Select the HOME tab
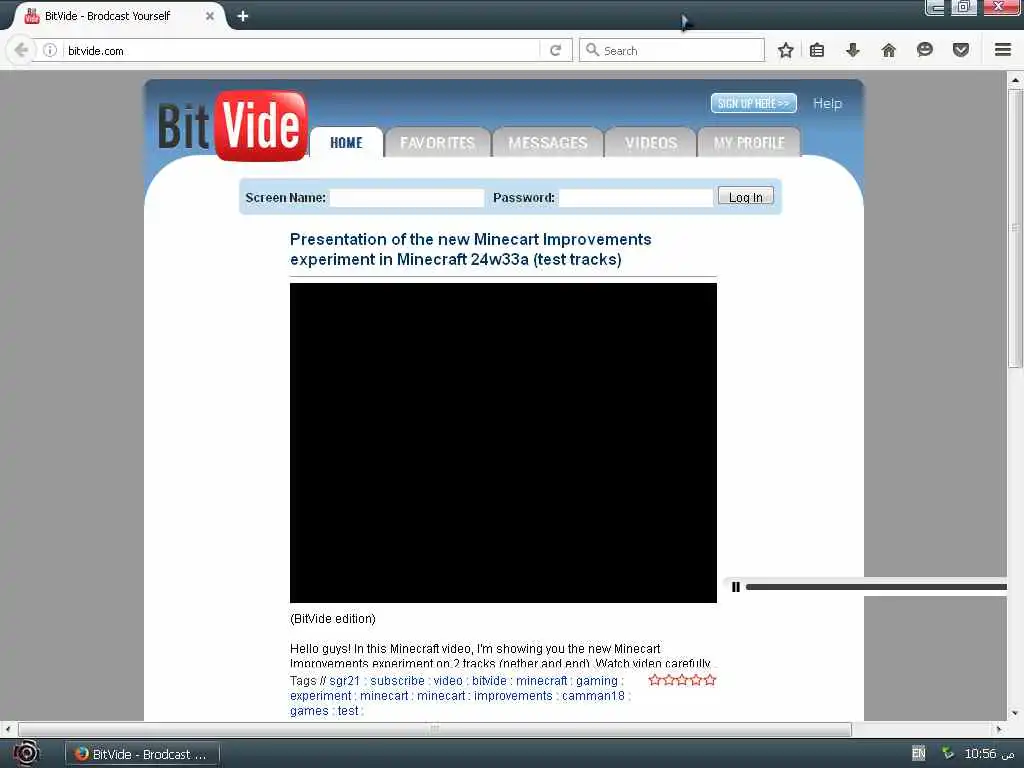 pos(346,142)
